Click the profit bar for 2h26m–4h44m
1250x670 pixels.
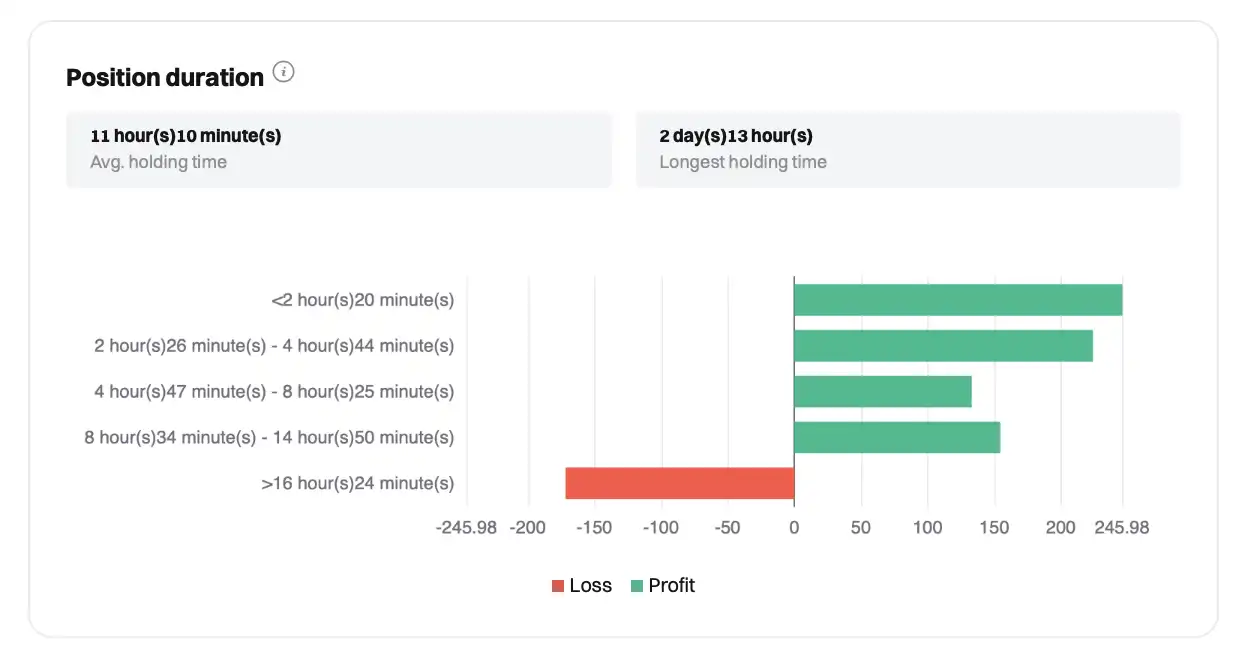point(942,346)
